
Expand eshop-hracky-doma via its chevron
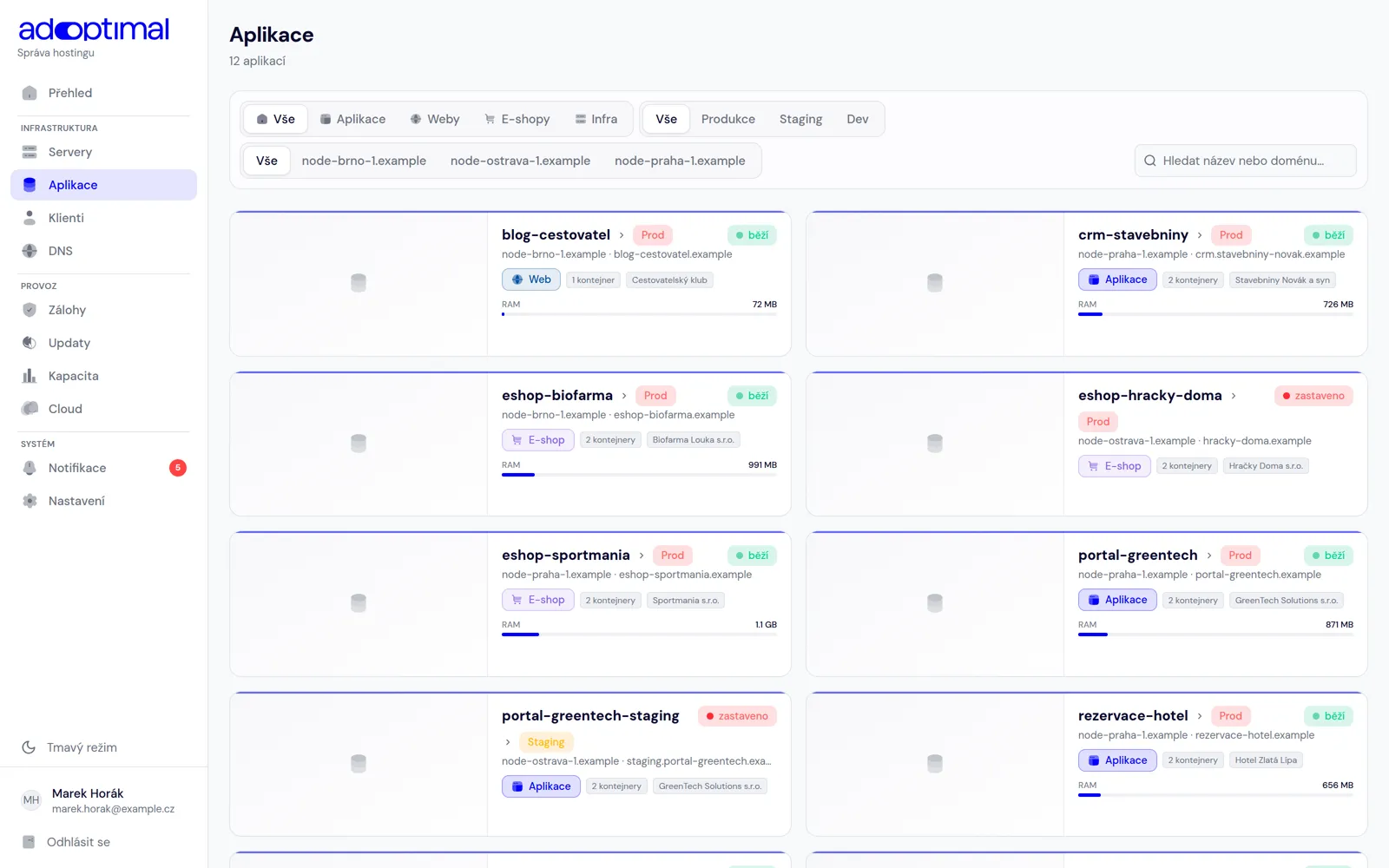(x=1234, y=396)
